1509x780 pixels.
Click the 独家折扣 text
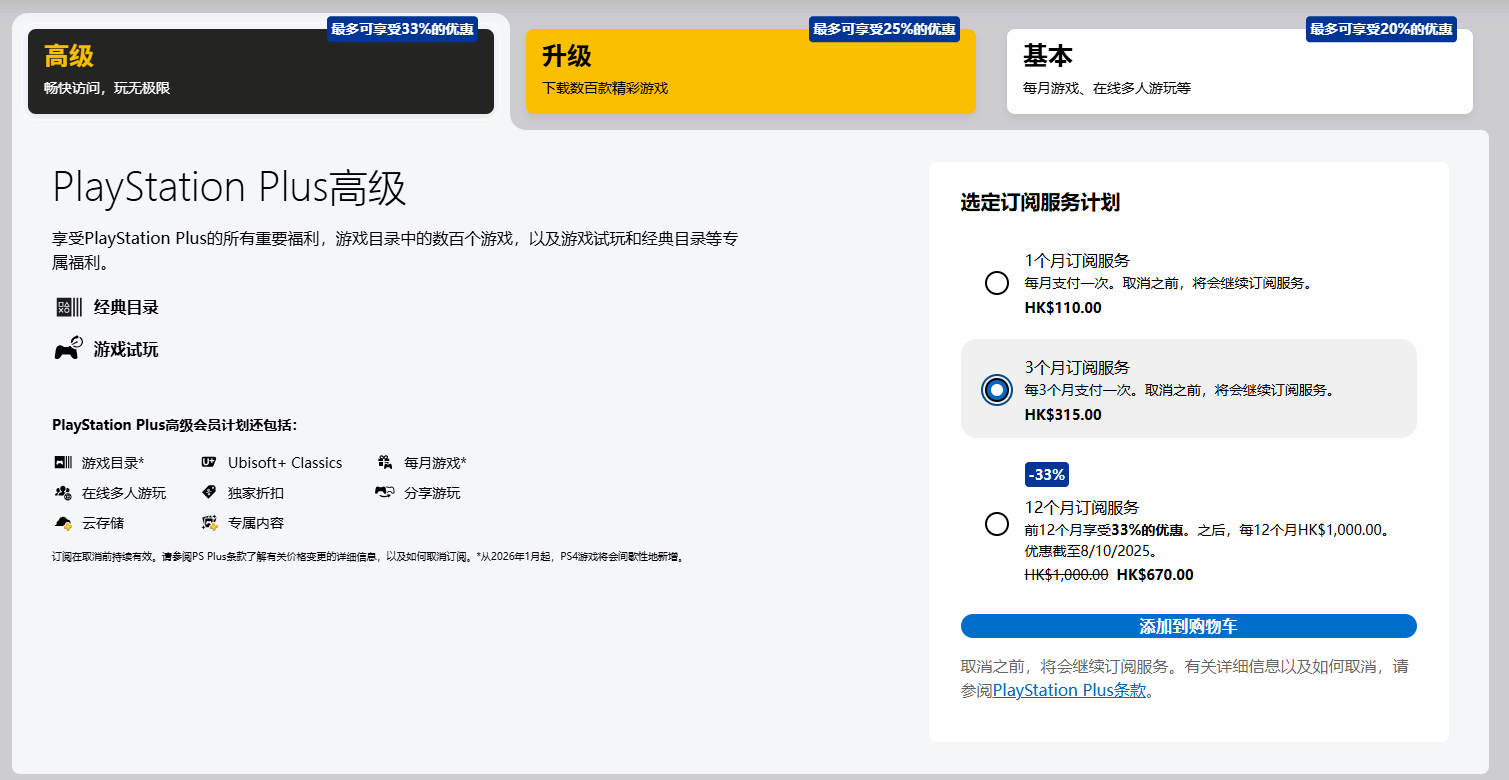tap(256, 493)
